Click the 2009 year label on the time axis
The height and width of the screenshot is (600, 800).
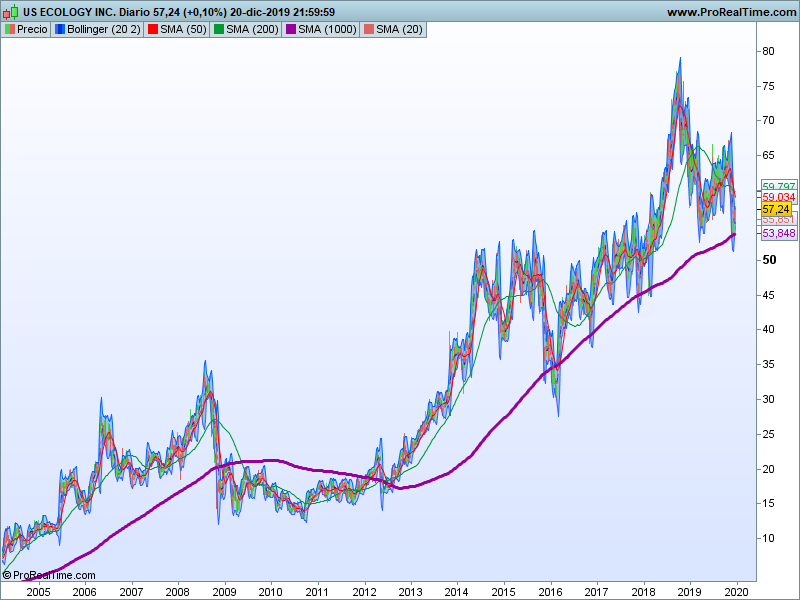(x=224, y=592)
